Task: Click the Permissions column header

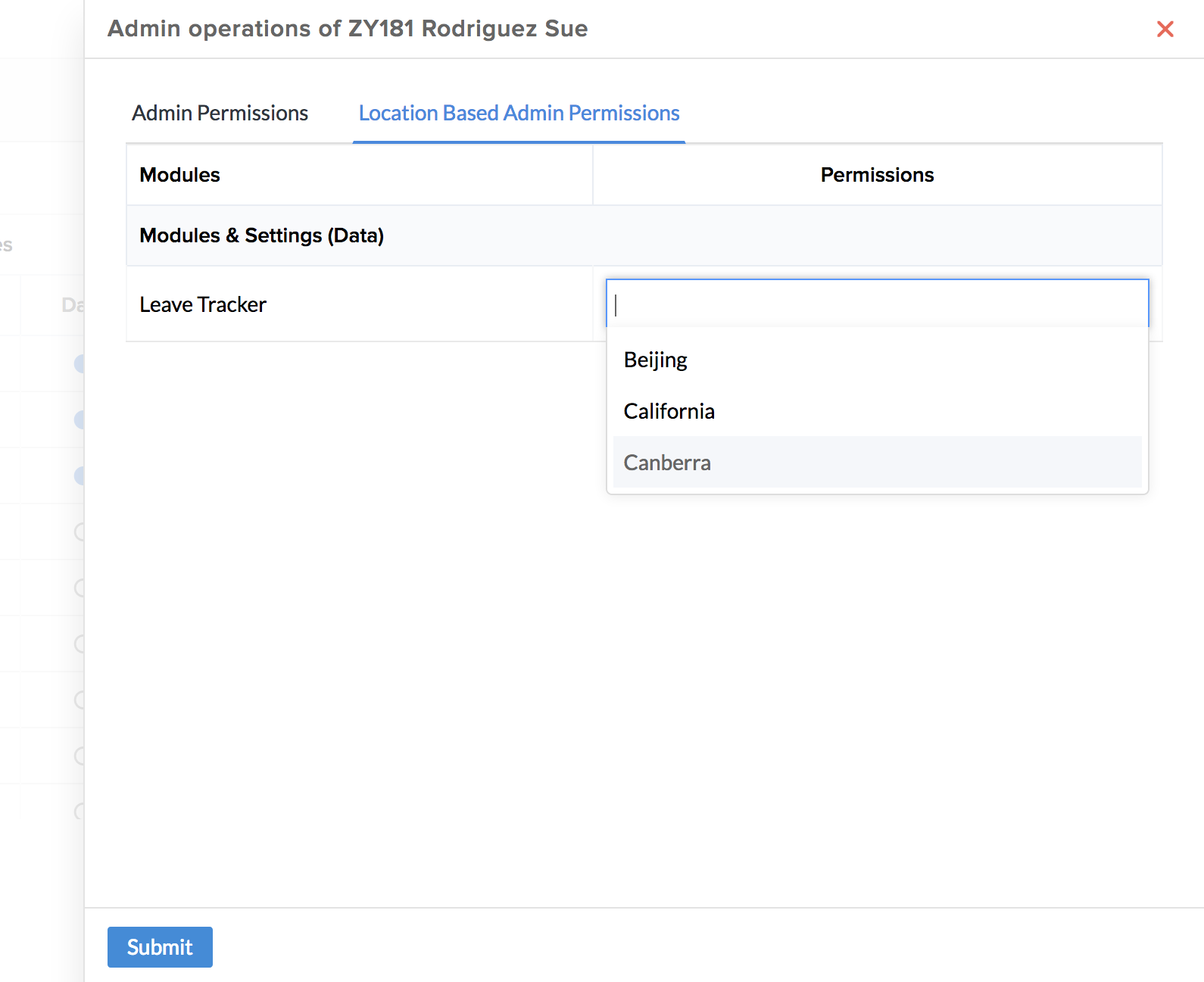Action: [x=877, y=175]
